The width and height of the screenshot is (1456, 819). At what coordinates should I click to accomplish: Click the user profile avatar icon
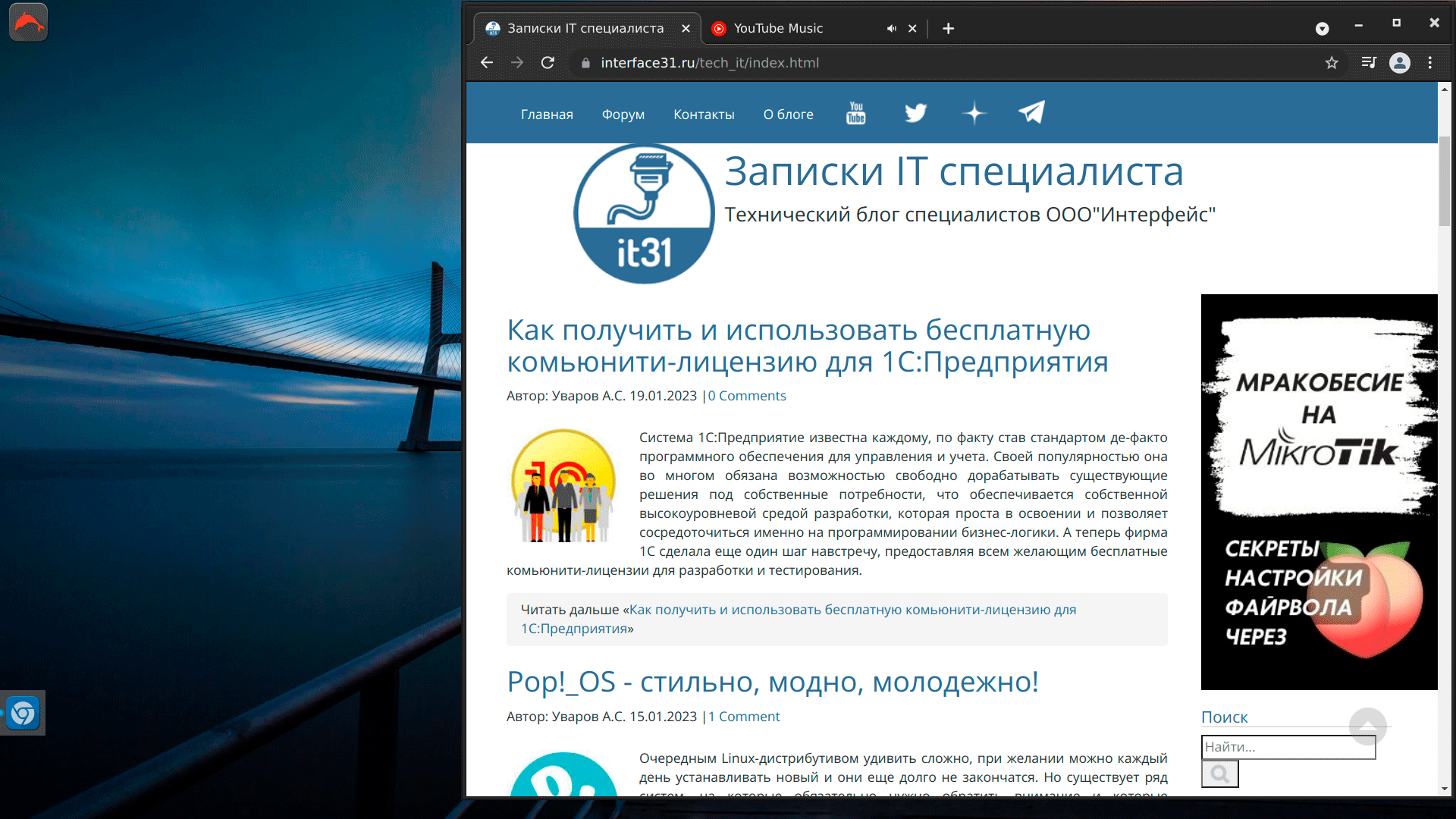click(x=1400, y=63)
